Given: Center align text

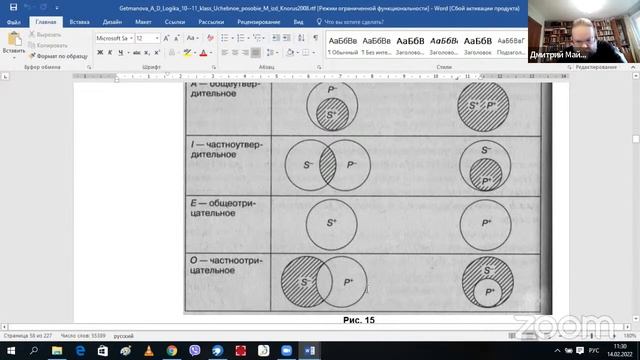Looking at the screenshot, I should coord(235,53).
